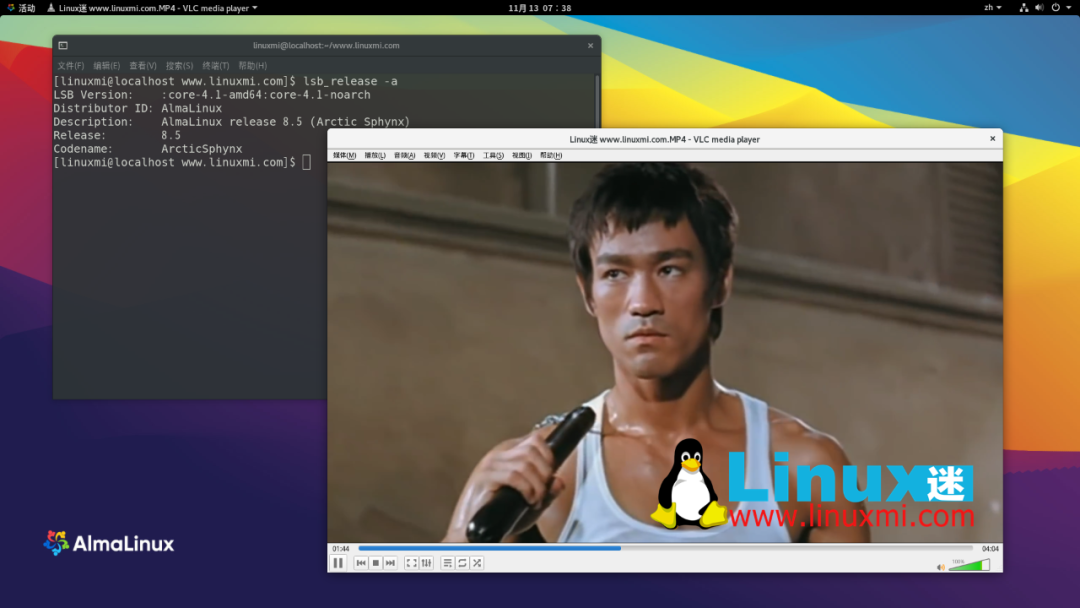Open the 音频(A) menu in VLC
This screenshot has height=608, width=1080.
[x=404, y=156]
